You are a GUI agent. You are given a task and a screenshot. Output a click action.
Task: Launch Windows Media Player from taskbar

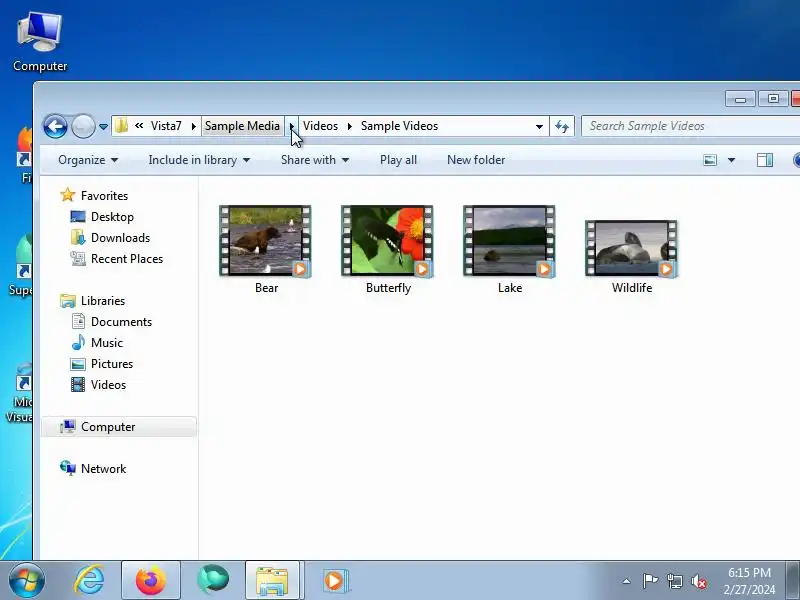(x=335, y=581)
